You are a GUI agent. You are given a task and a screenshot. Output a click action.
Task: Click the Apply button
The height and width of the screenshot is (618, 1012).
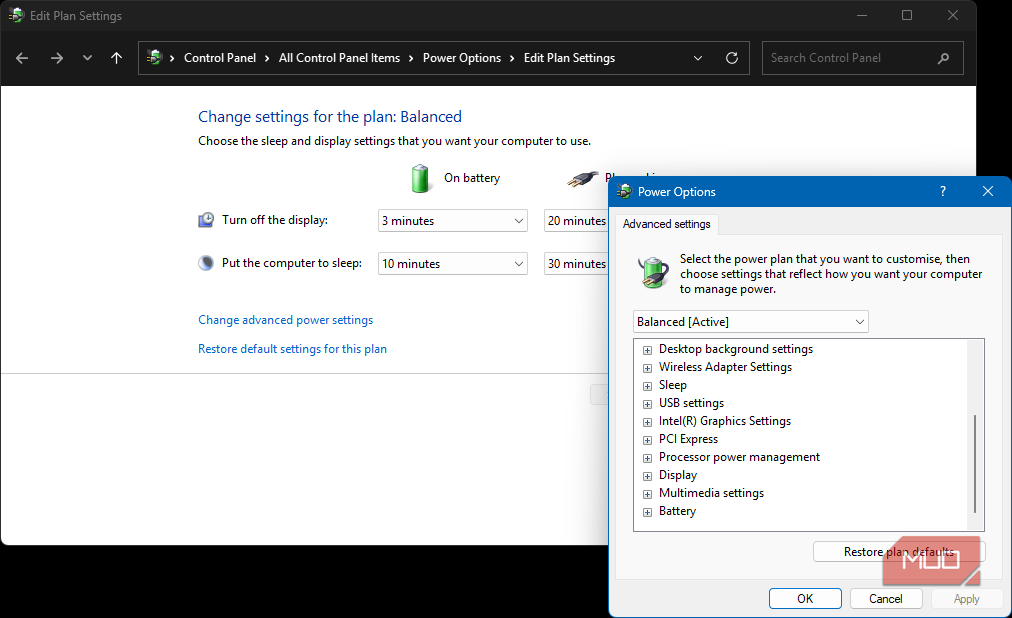pyautogui.click(x=966, y=599)
